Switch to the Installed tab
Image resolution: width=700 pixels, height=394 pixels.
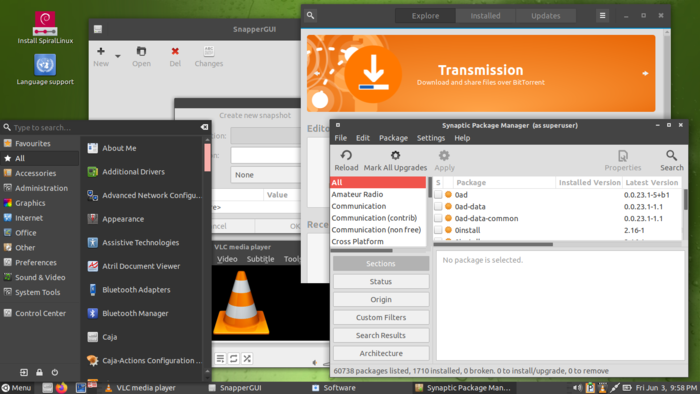click(x=485, y=16)
